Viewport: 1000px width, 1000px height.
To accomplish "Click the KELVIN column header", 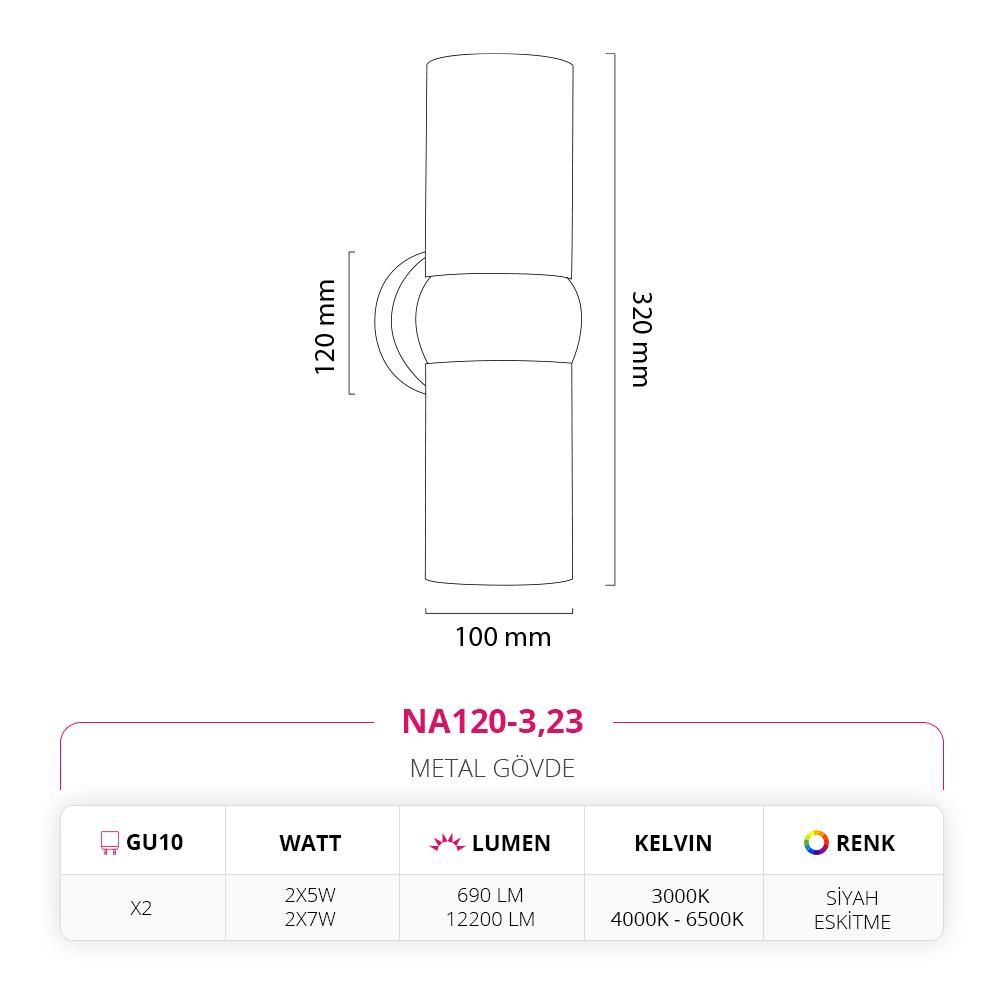I will 673,843.
